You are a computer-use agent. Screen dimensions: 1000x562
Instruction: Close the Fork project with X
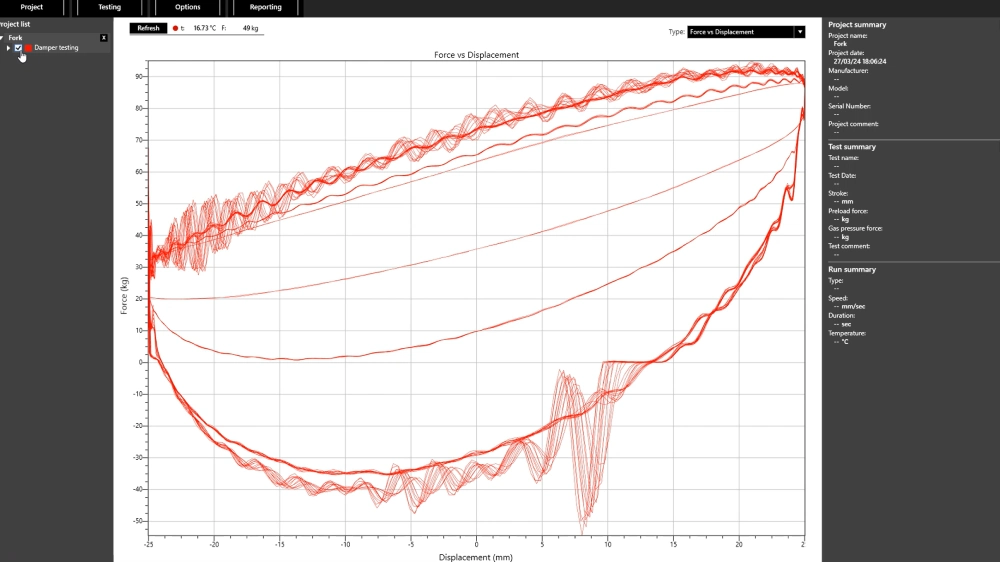tap(103, 38)
